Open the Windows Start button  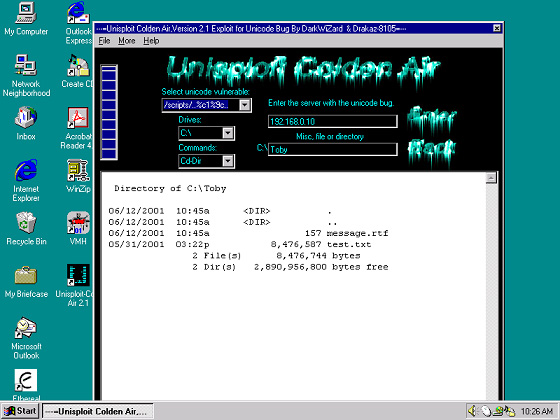20,411
